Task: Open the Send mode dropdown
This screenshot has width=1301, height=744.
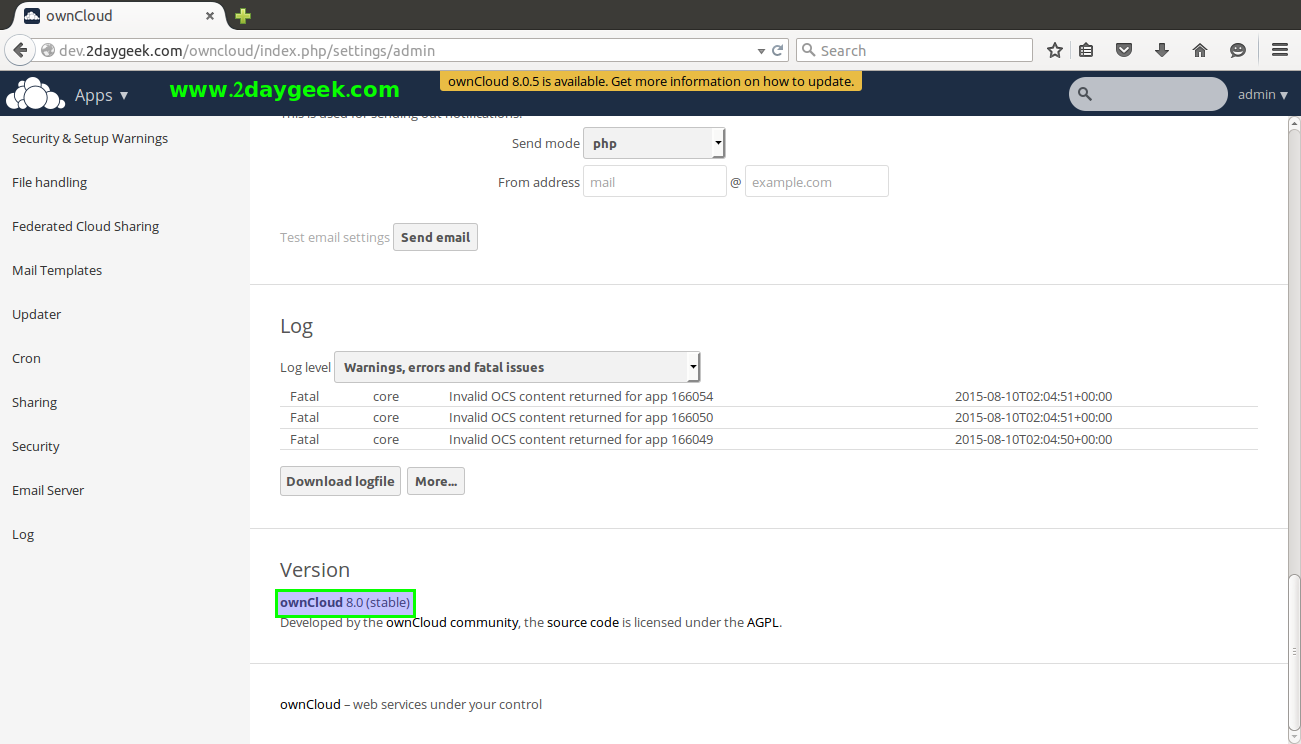Action: [x=654, y=143]
